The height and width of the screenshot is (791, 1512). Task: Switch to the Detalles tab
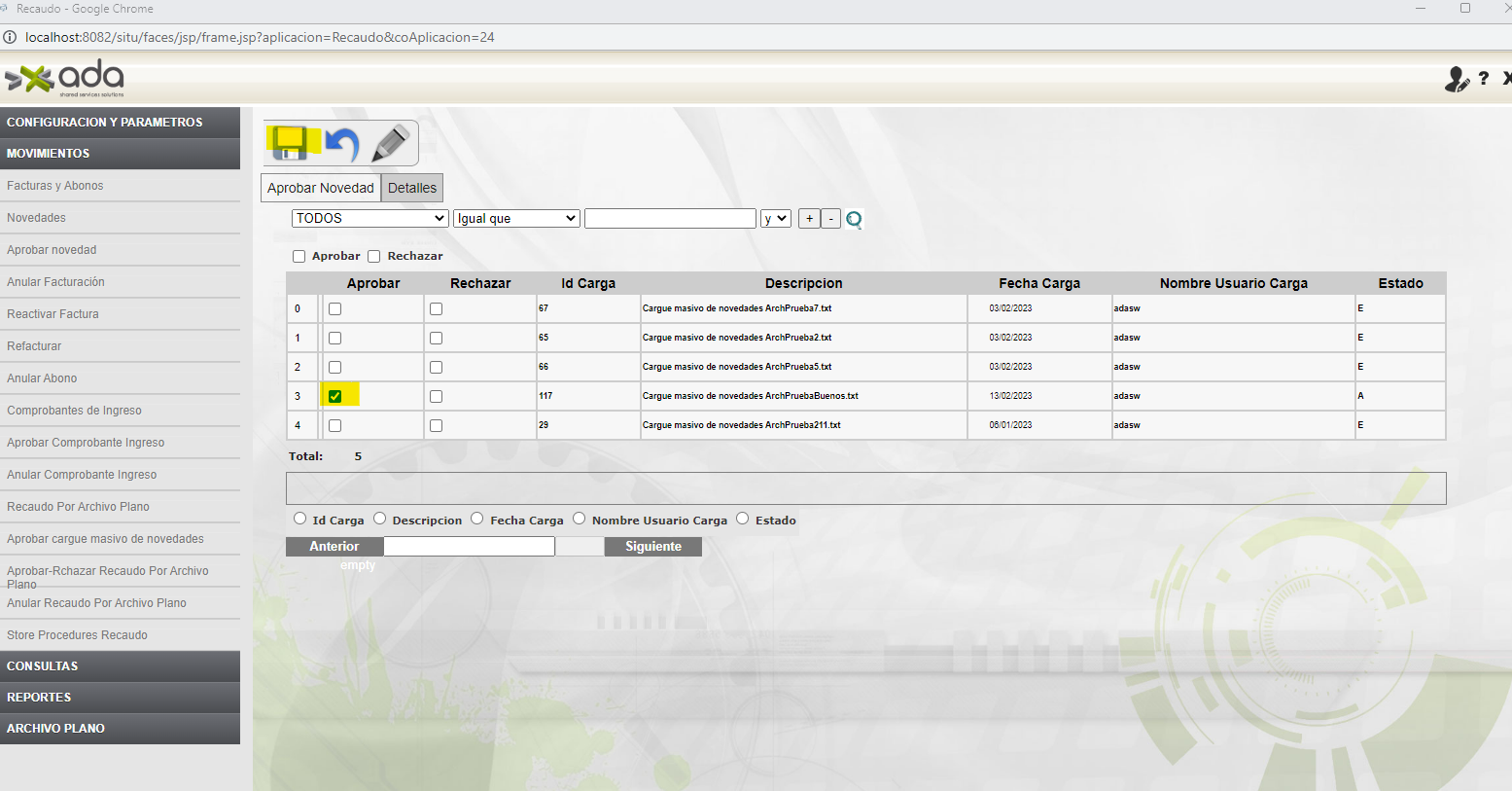(412, 188)
